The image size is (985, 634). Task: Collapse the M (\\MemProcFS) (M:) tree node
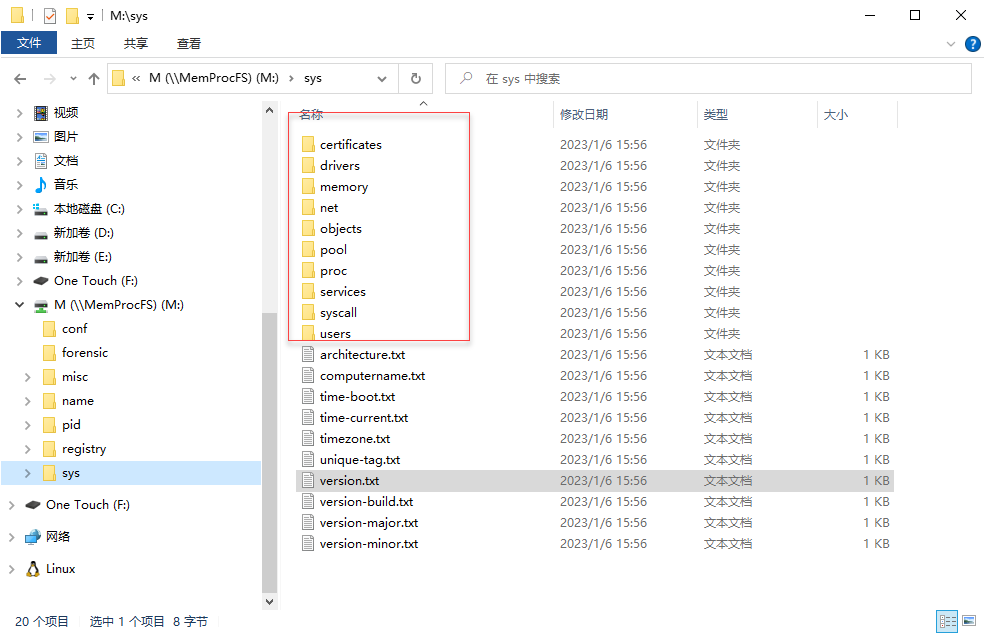click(x=19, y=305)
